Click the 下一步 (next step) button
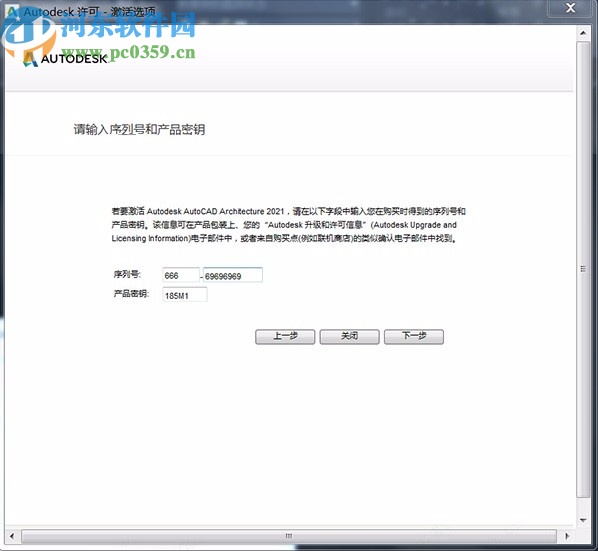Image resolution: width=598 pixels, height=551 pixels. tap(414, 337)
